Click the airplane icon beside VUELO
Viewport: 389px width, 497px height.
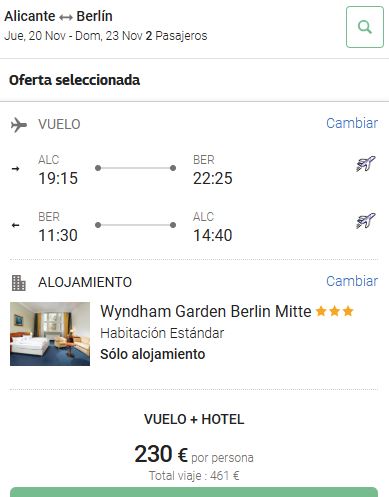pyautogui.click(x=19, y=125)
